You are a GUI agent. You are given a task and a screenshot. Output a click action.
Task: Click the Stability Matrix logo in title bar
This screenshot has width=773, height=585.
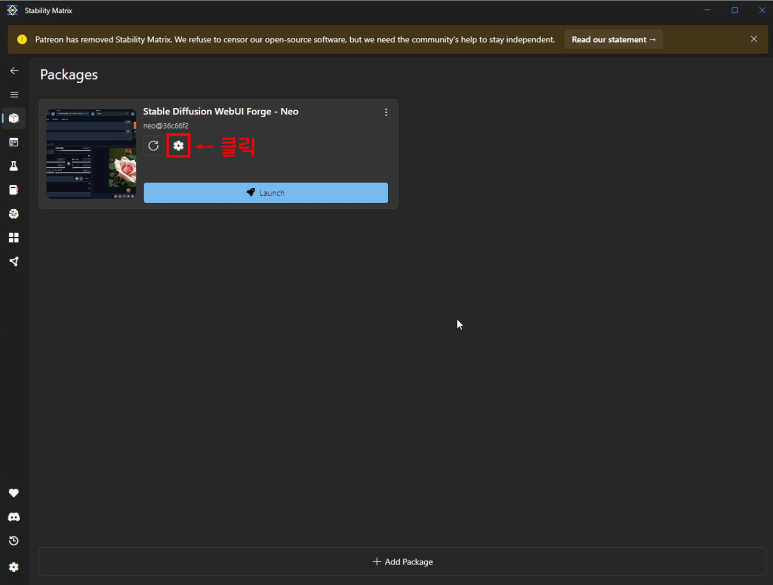tap(12, 10)
